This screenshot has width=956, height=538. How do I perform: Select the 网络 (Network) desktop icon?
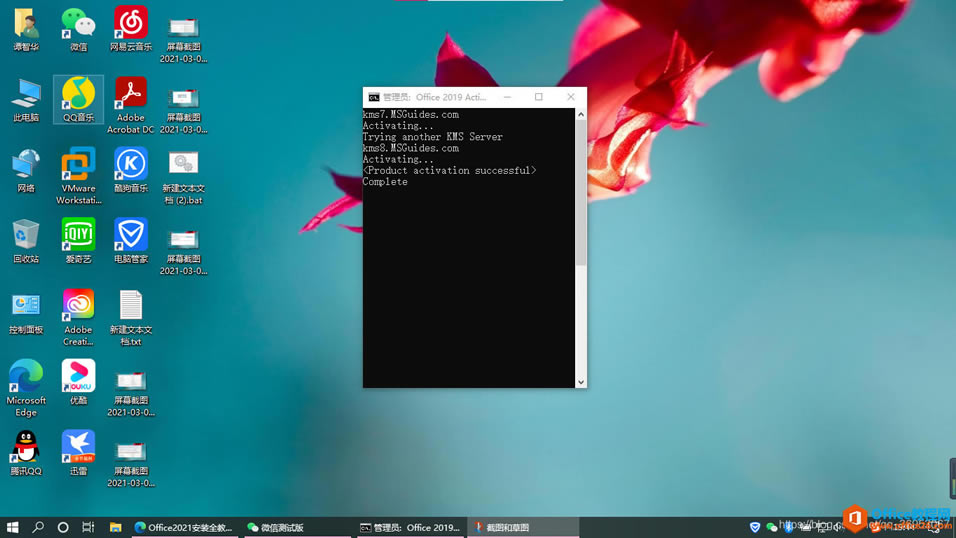click(x=26, y=170)
